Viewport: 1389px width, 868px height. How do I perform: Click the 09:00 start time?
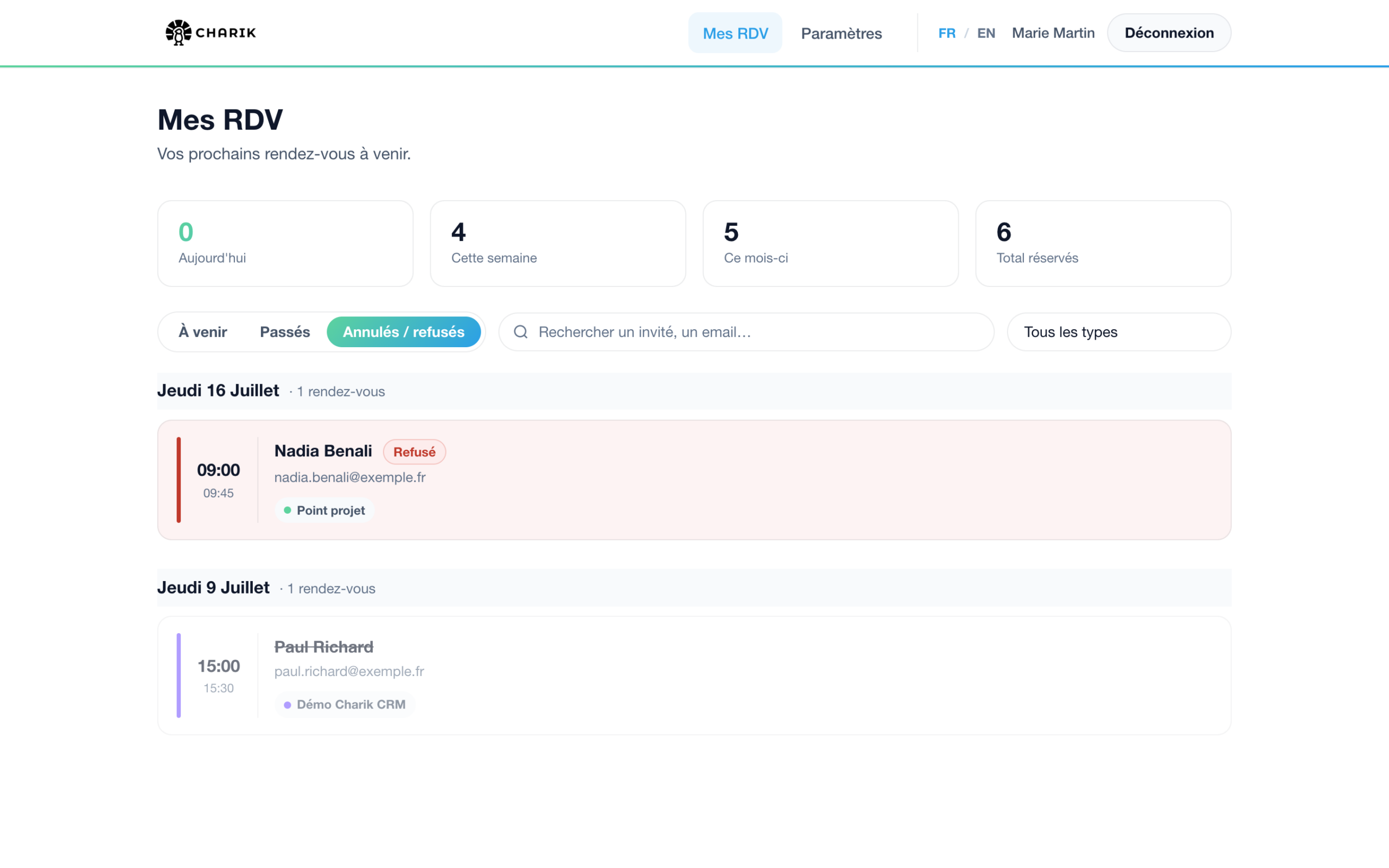pyautogui.click(x=218, y=470)
